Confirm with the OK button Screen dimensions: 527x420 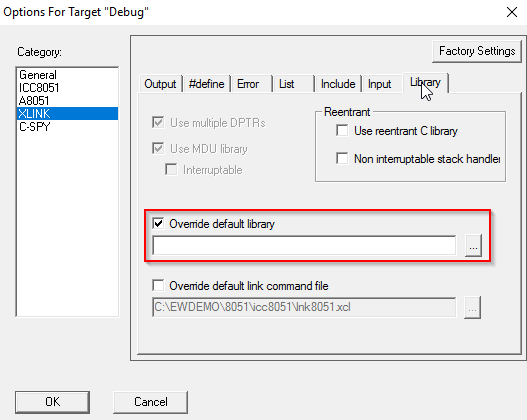52,402
